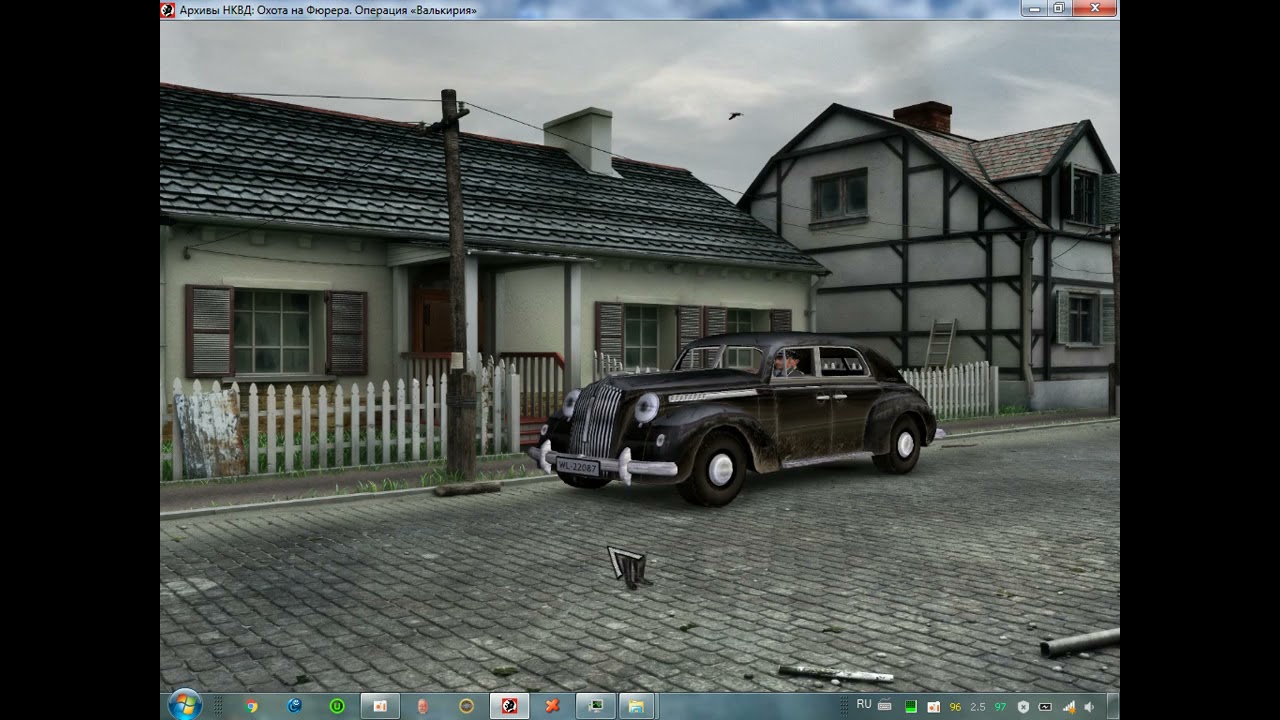This screenshot has height=720, width=1280.
Task: Open the monitor-display app taskbar button
Action: tap(595, 706)
